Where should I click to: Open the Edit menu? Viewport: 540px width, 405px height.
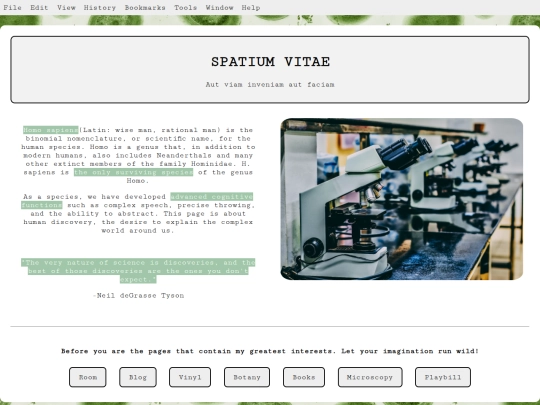39,7
